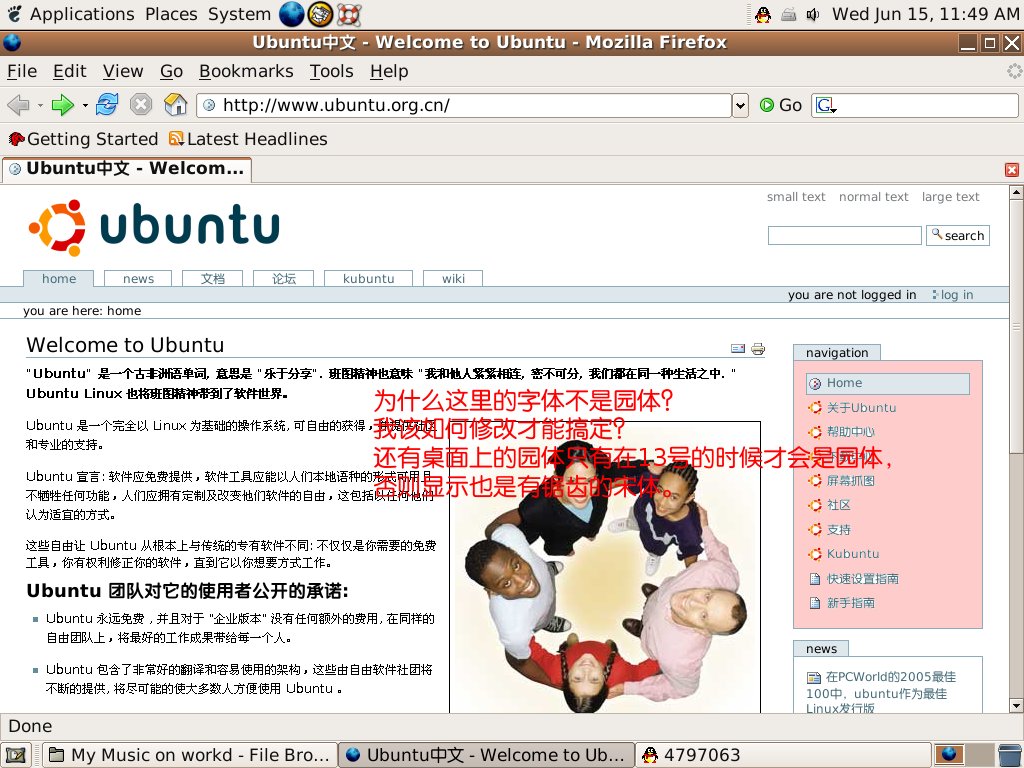This screenshot has height=768, width=1024.
Task: Switch to the 4797063 taskbar window
Action: pos(782,755)
